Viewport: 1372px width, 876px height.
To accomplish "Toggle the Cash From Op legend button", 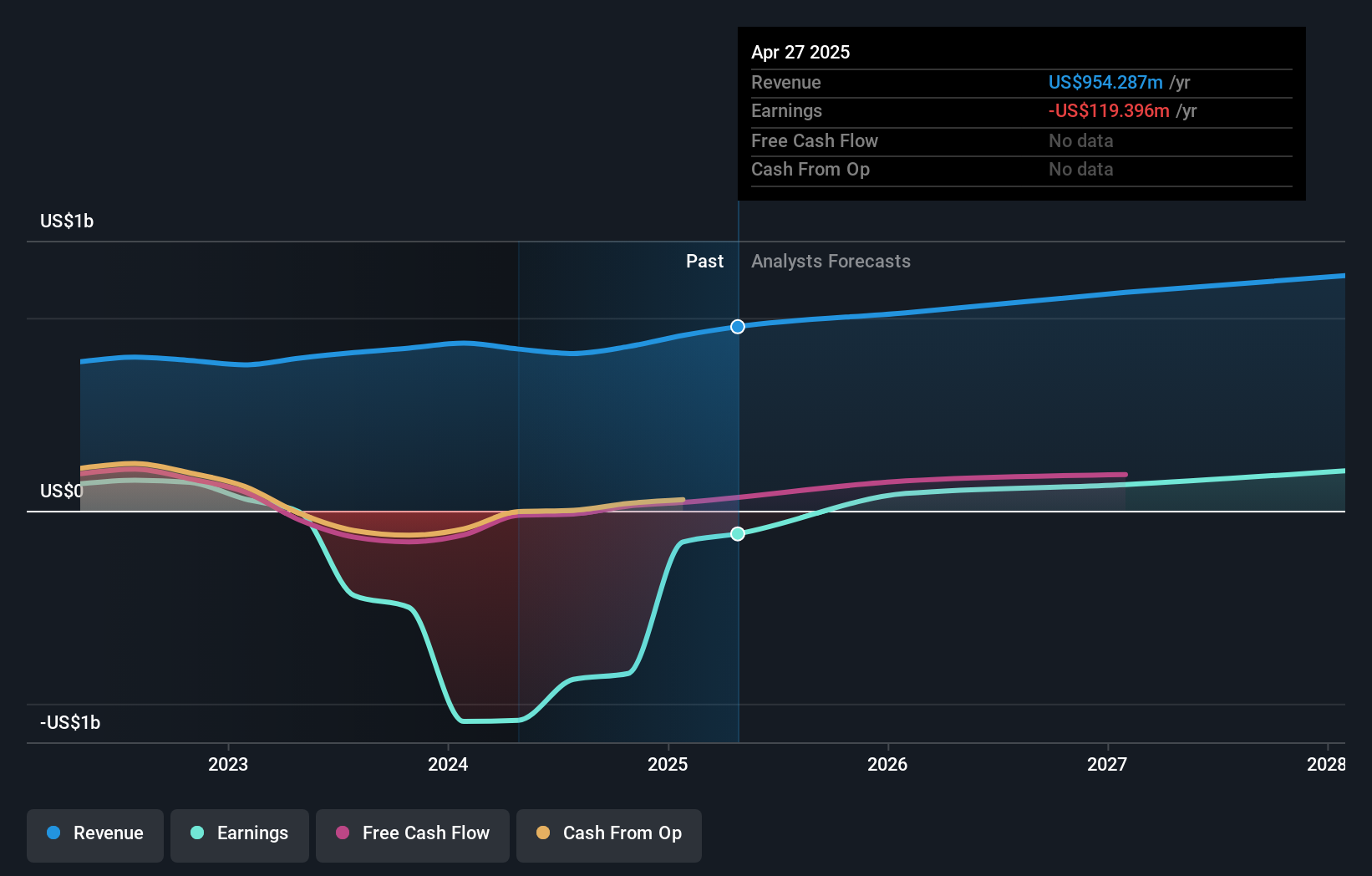I will pyautogui.click(x=609, y=835).
